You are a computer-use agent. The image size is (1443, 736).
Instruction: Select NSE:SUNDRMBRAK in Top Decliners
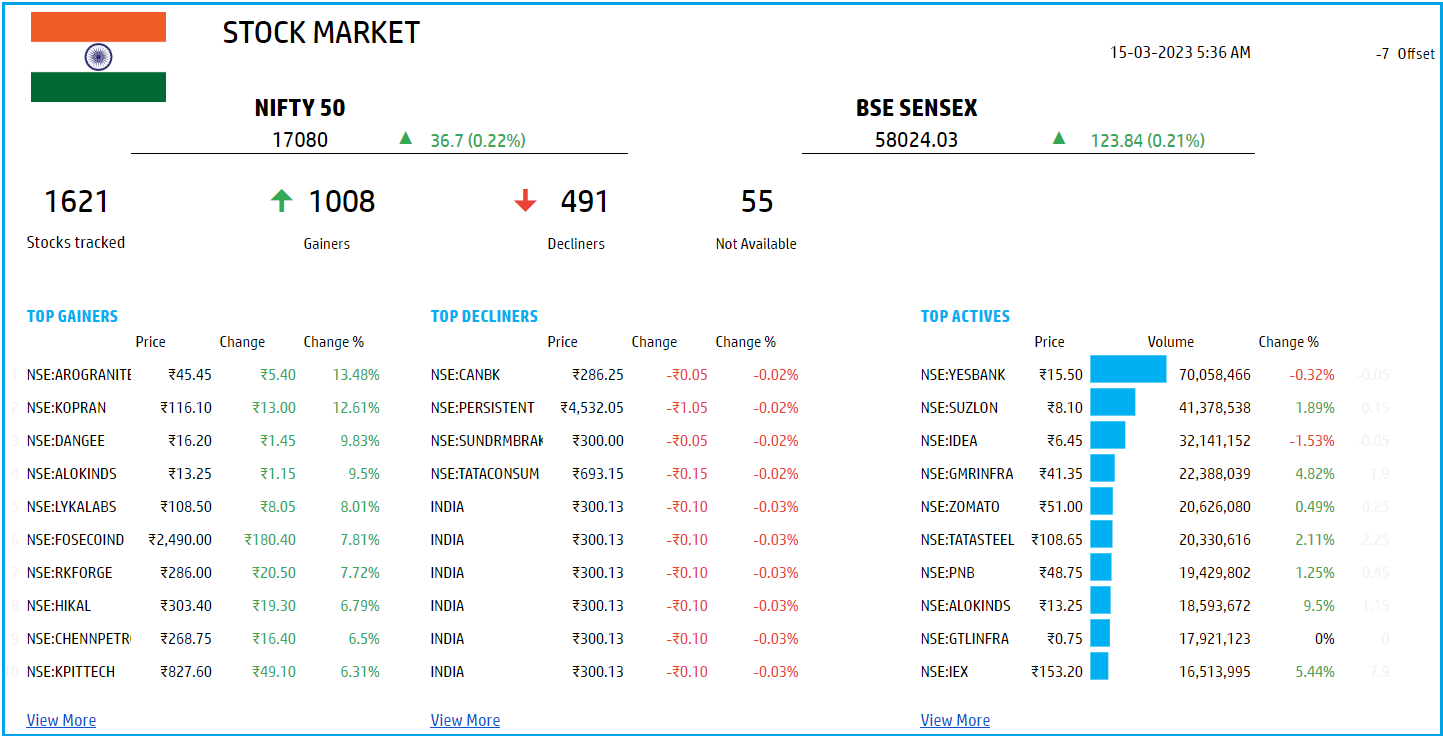(x=487, y=441)
